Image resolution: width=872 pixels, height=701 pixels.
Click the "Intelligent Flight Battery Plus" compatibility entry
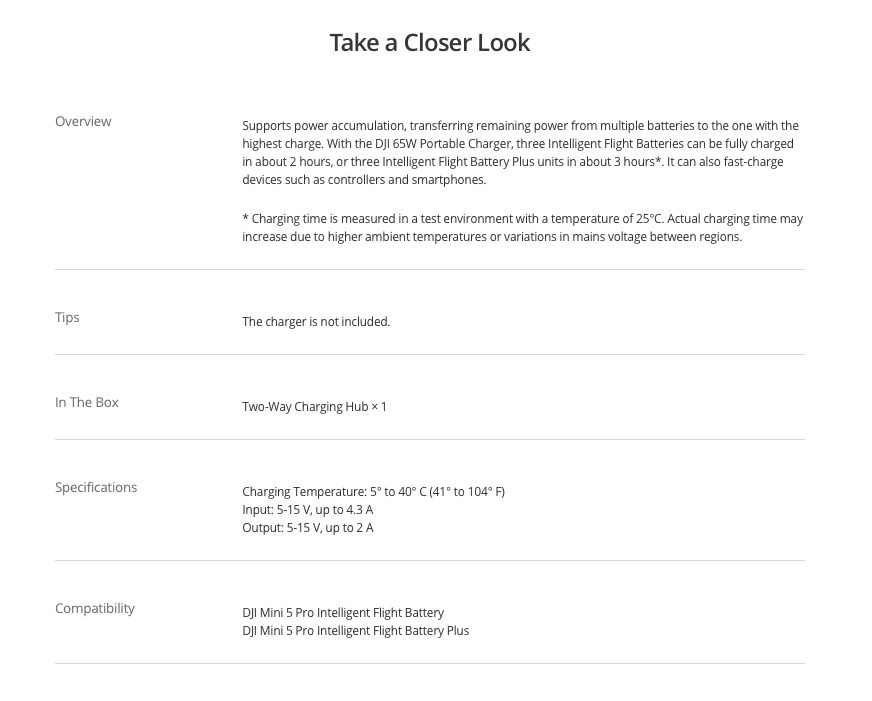coord(356,631)
